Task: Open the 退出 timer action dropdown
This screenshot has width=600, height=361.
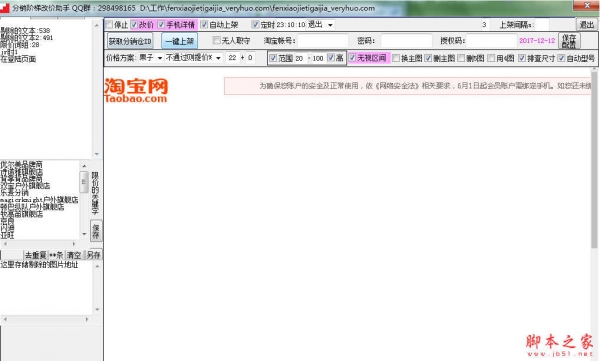Action: (x=330, y=25)
